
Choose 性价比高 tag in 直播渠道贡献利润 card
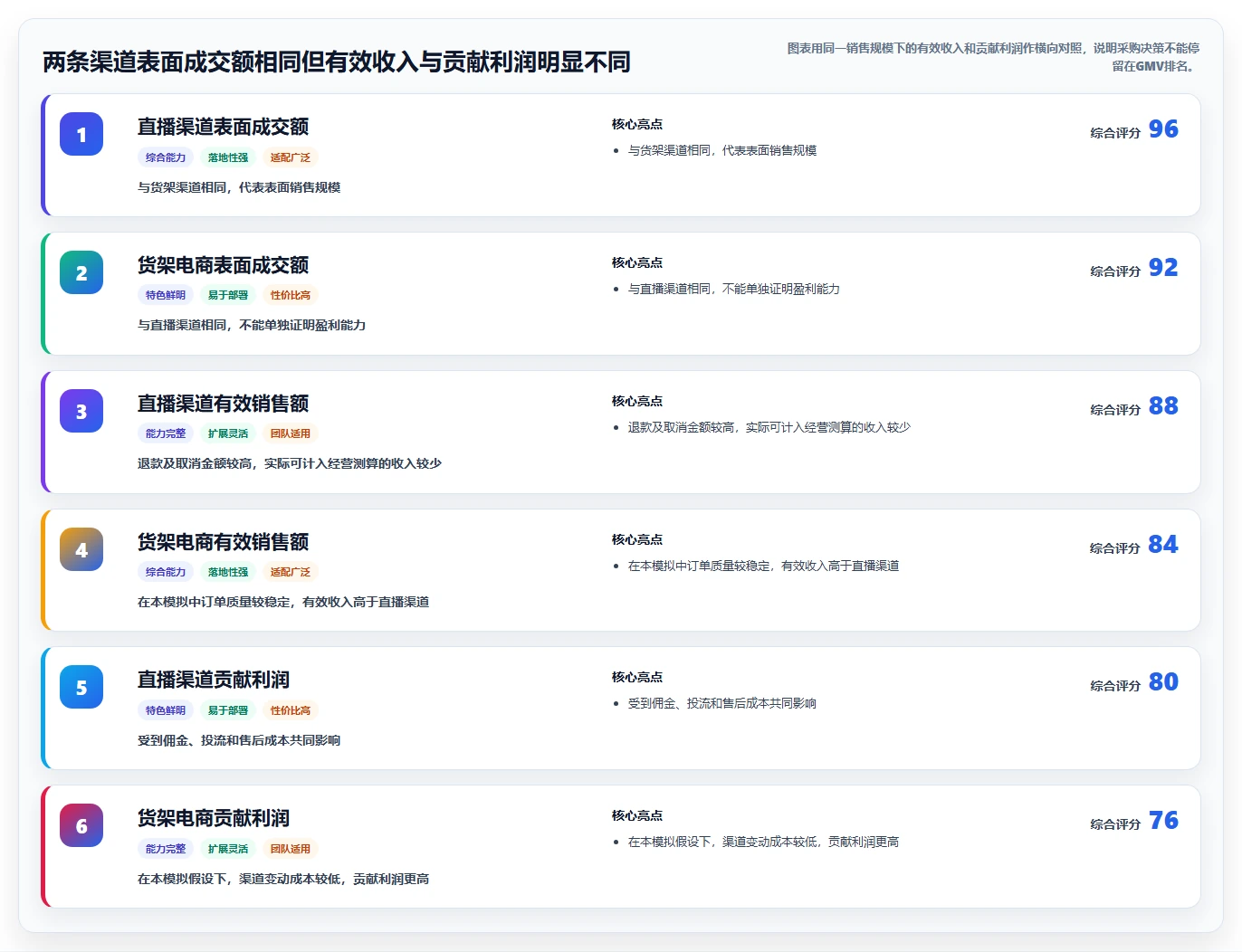(x=291, y=710)
